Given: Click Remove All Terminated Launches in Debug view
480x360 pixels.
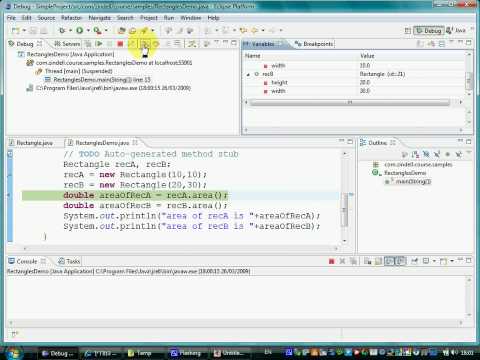Looking at the screenshot, I should (88, 44).
